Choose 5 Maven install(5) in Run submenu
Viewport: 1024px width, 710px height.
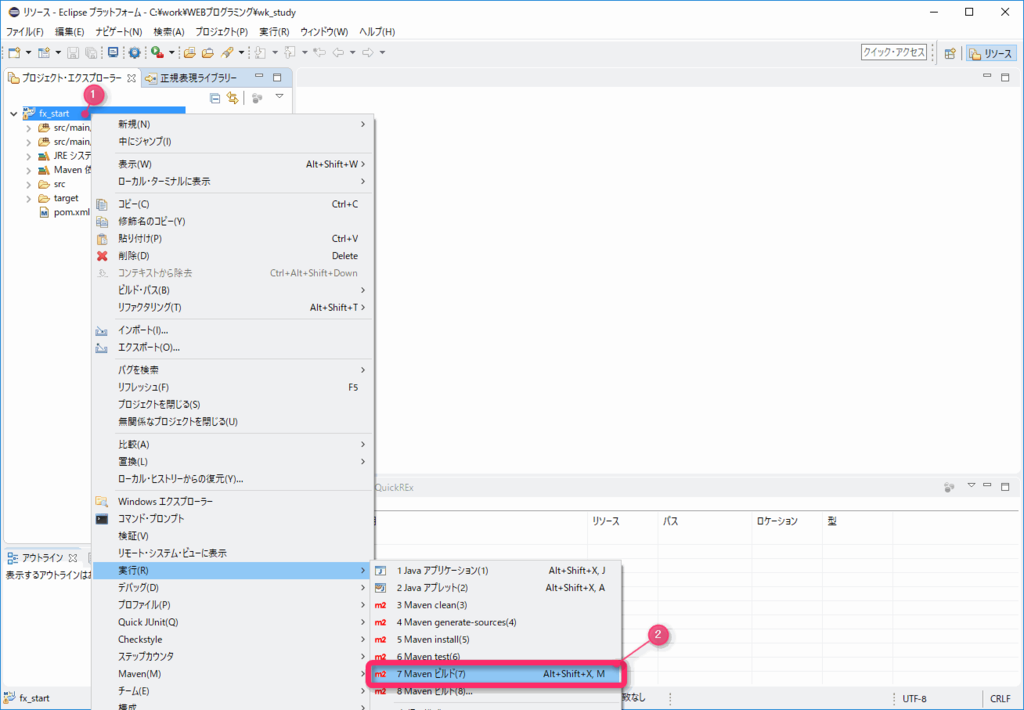[496, 639]
